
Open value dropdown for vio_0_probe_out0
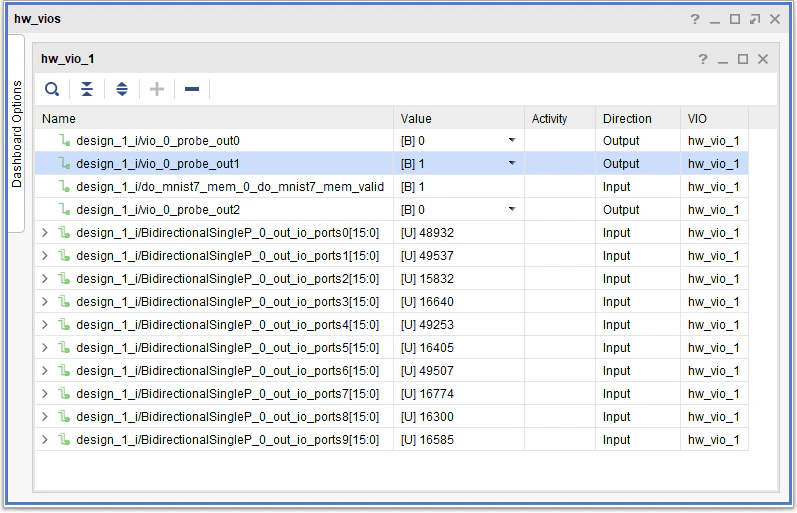(512, 140)
